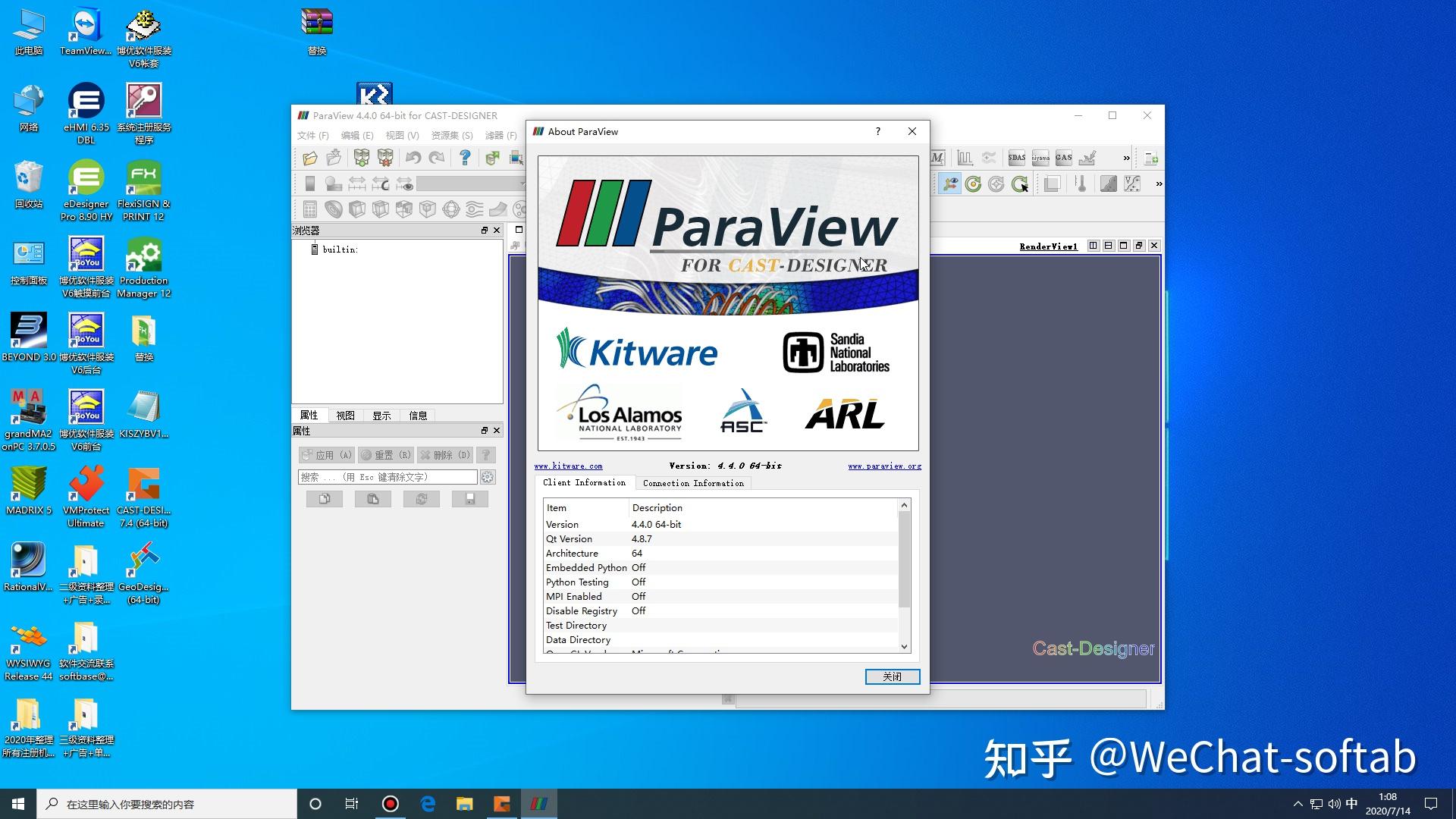
Task: Click the Connect to server icon
Action: click(362, 158)
